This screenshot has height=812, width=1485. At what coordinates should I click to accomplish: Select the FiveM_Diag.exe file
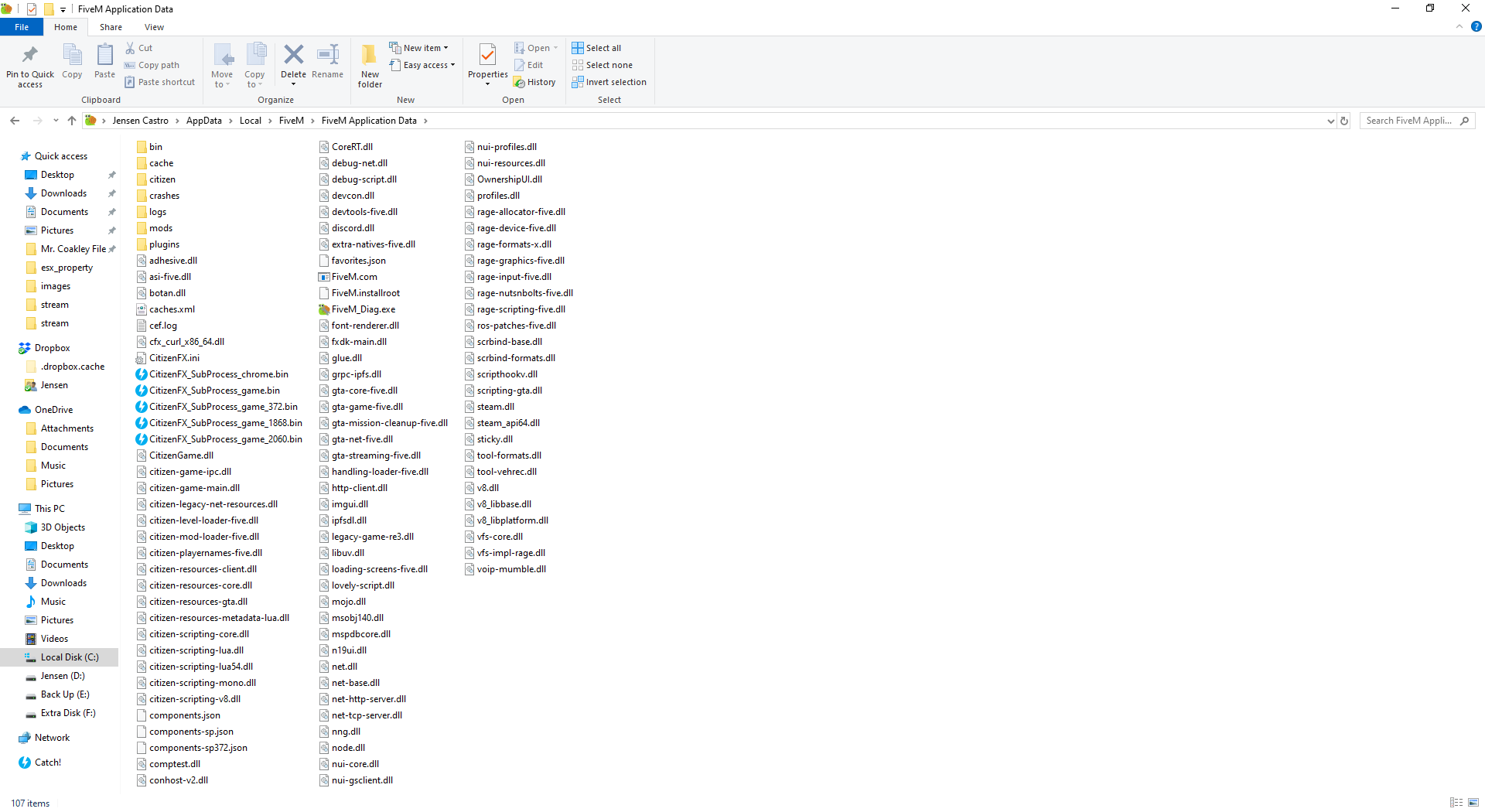coord(357,309)
